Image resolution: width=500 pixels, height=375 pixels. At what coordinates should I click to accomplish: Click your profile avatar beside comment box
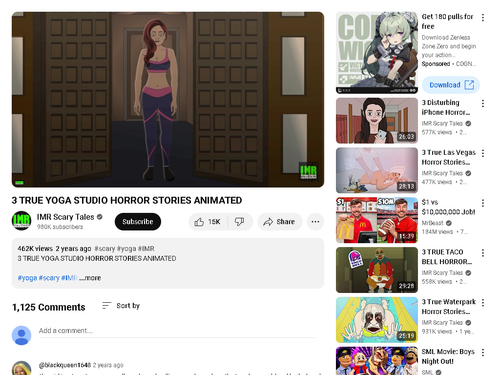[x=22, y=335]
